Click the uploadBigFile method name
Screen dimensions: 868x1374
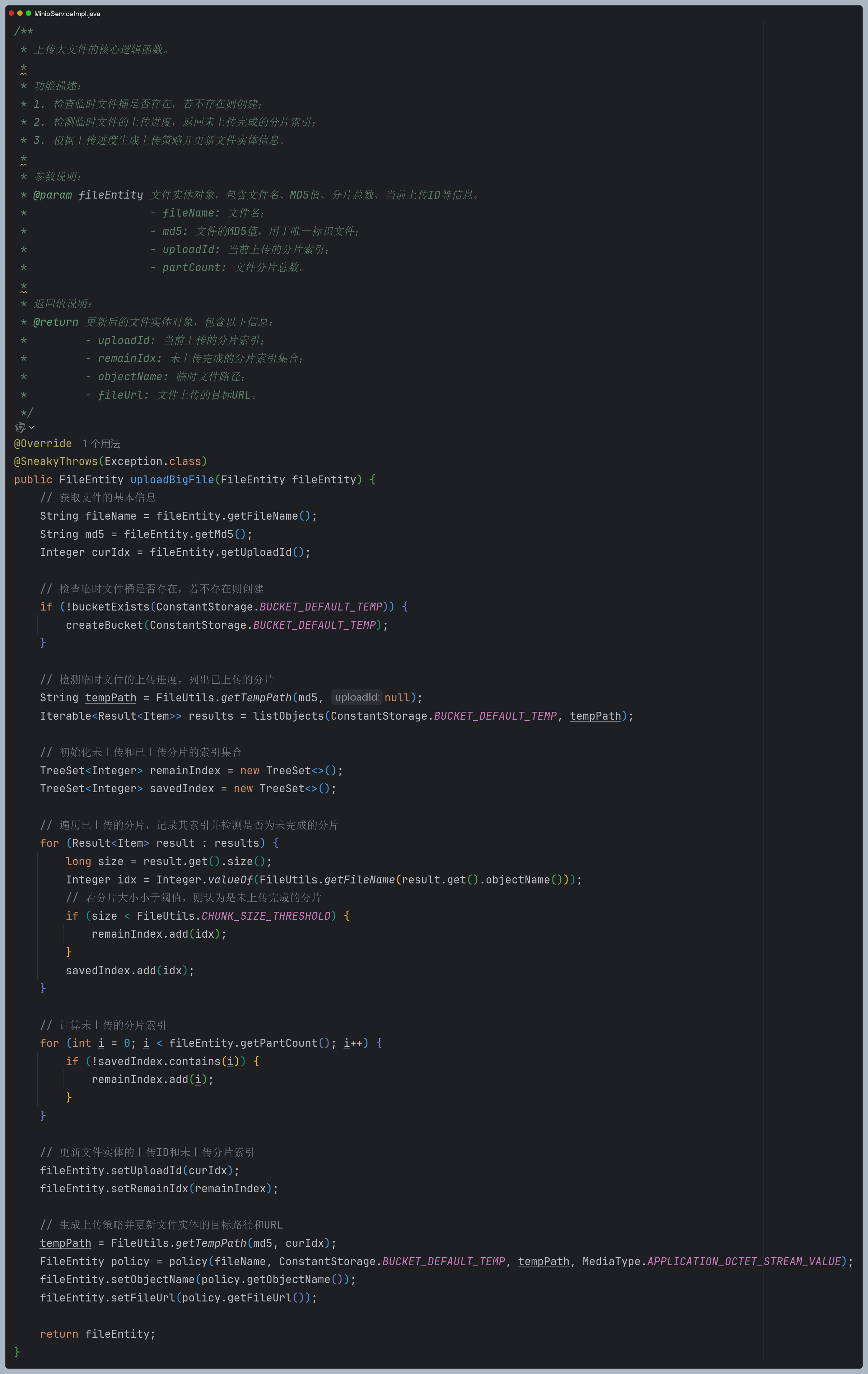tap(172, 479)
